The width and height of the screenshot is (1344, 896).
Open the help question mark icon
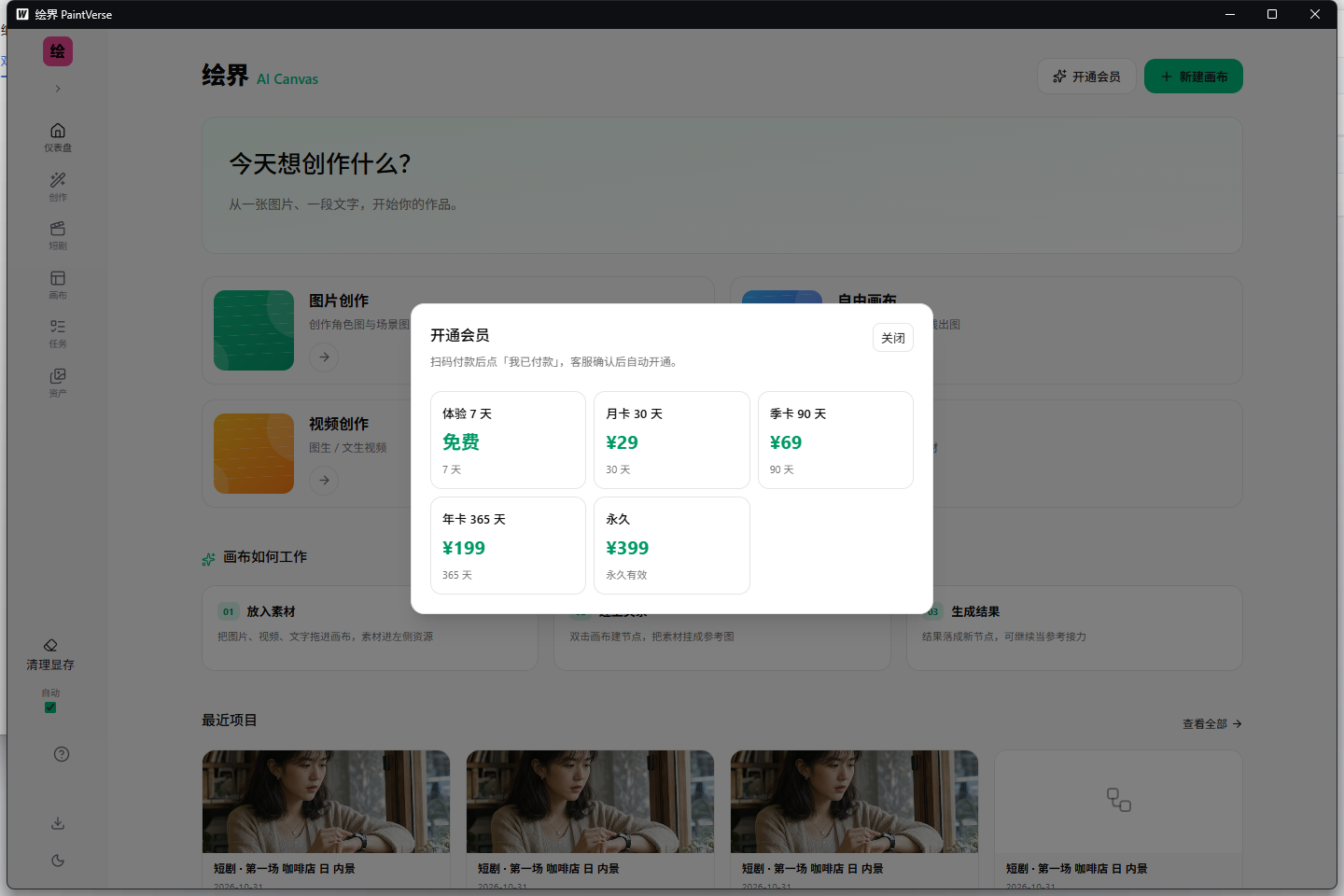[x=62, y=754]
